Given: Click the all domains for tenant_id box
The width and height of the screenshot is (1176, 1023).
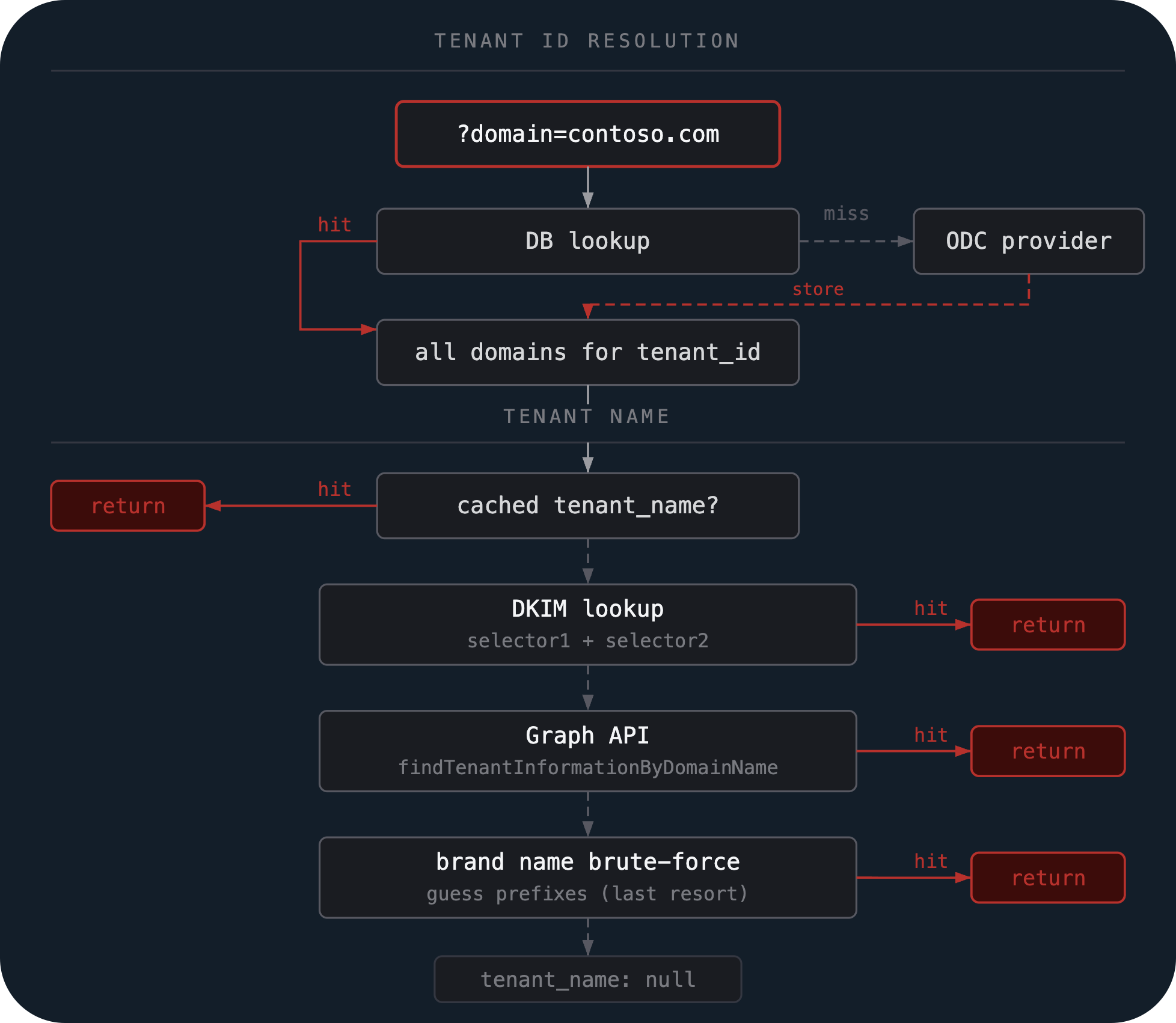Looking at the screenshot, I should (x=588, y=352).
